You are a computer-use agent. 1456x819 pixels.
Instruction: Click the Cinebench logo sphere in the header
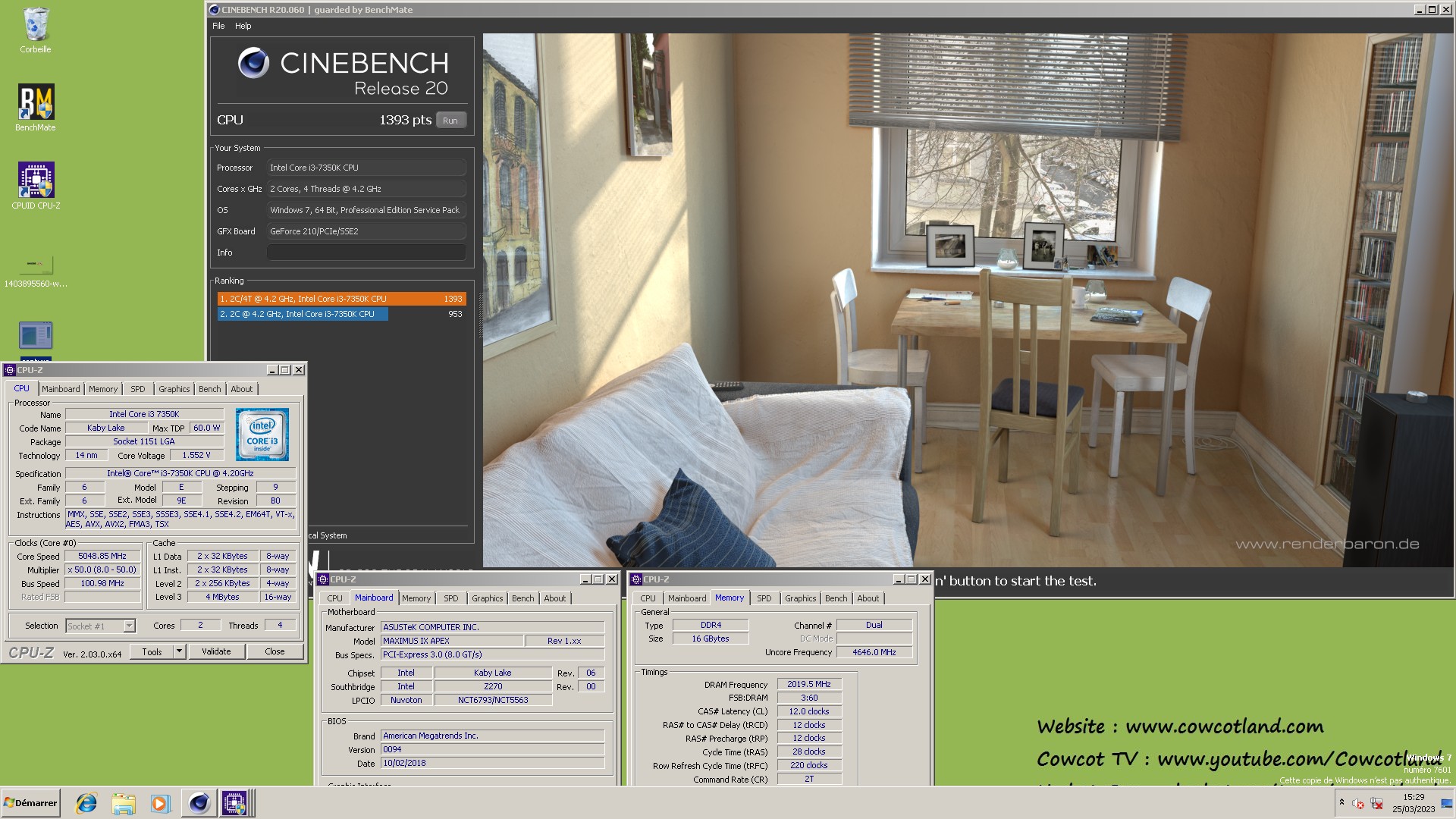tap(253, 63)
